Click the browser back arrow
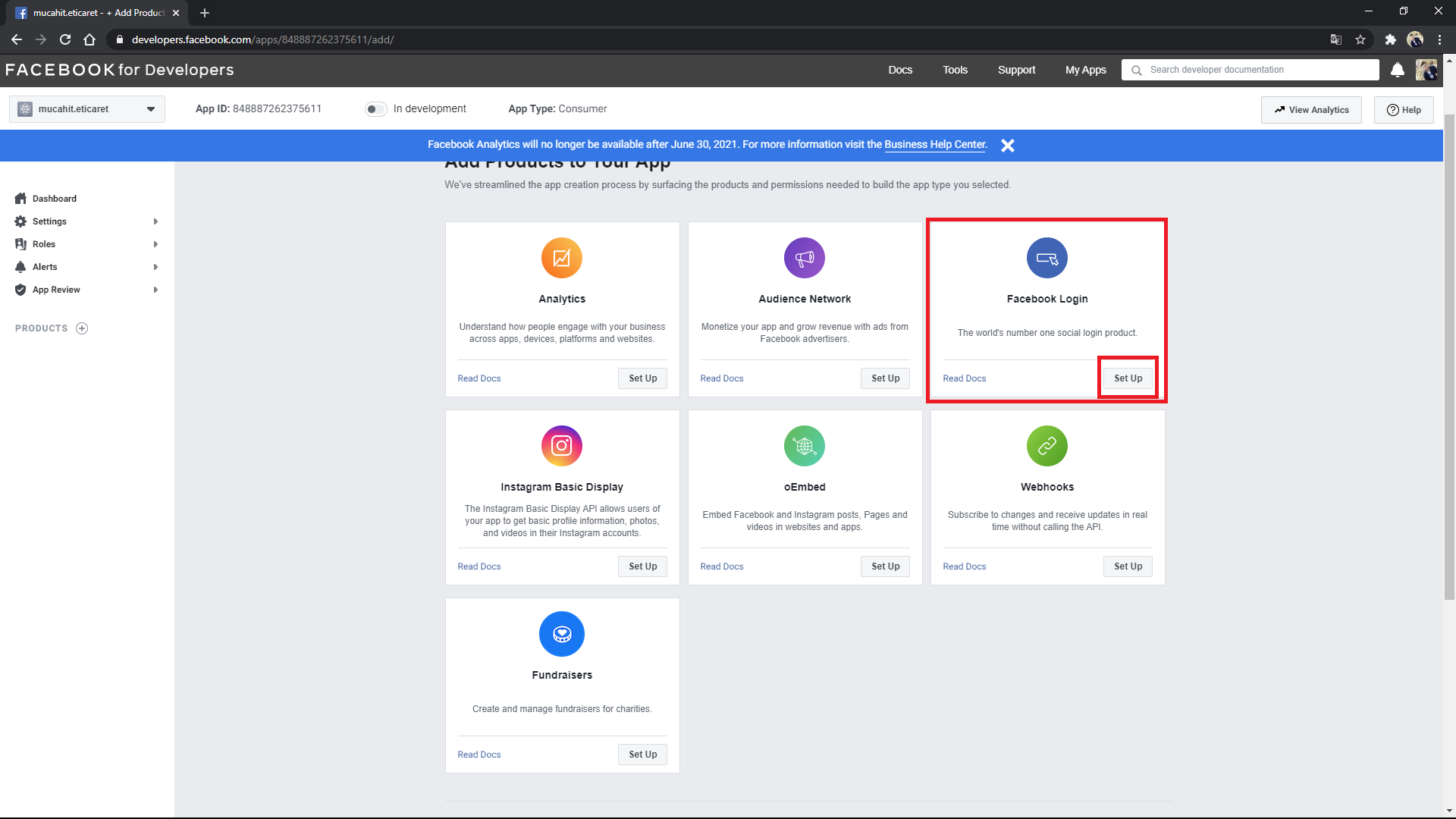 click(17, 39)
